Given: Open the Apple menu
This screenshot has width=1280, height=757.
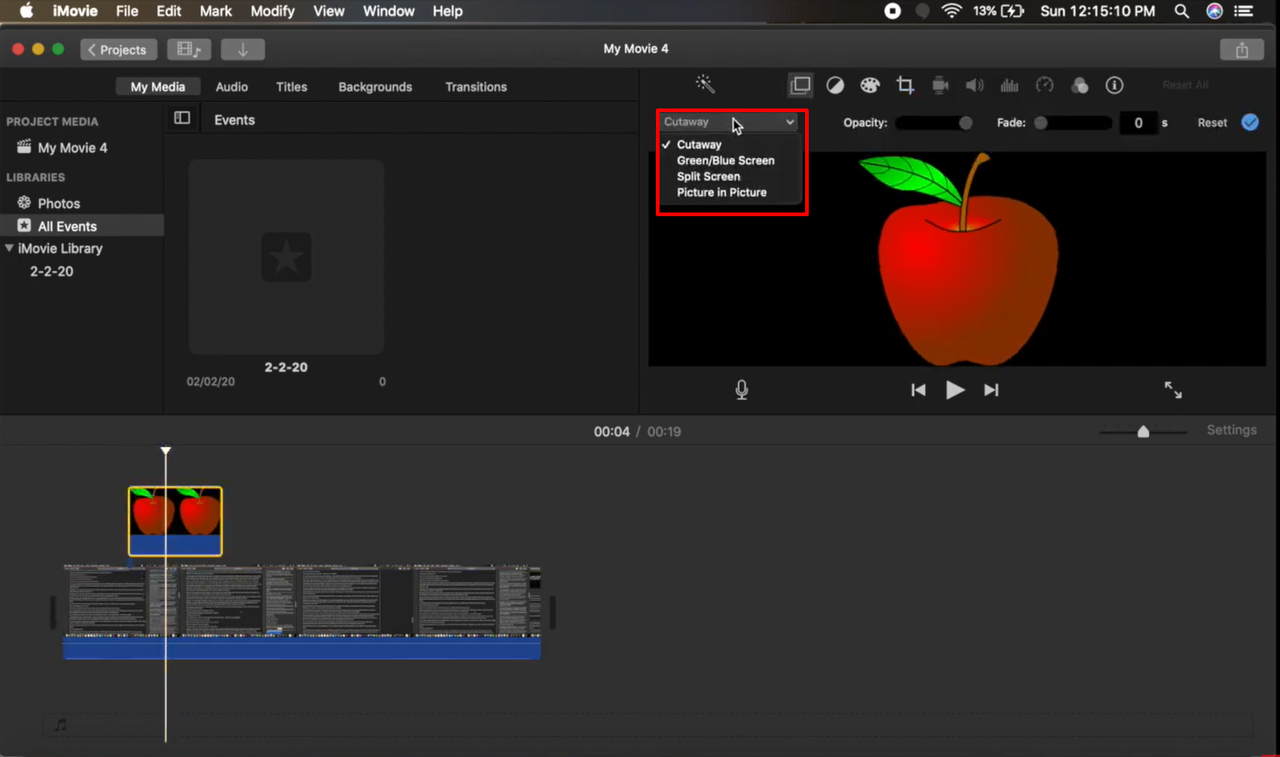Looking at the screenshot, I should (x=27, y=11).
